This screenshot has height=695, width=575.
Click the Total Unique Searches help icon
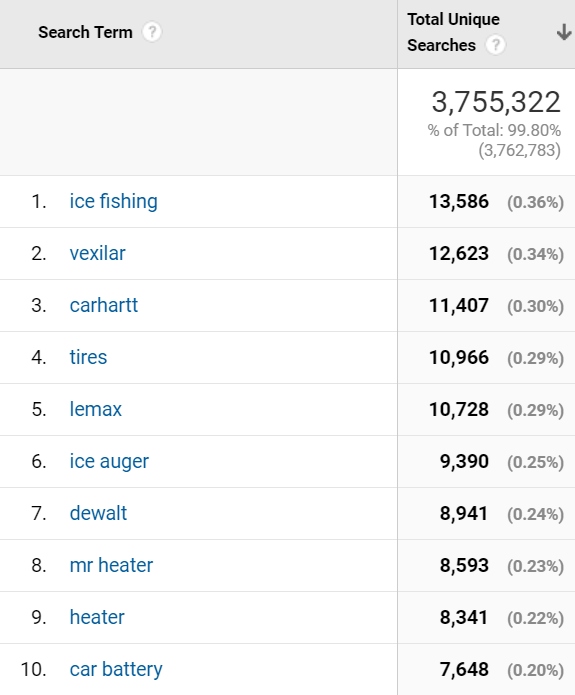pos(495,45)
